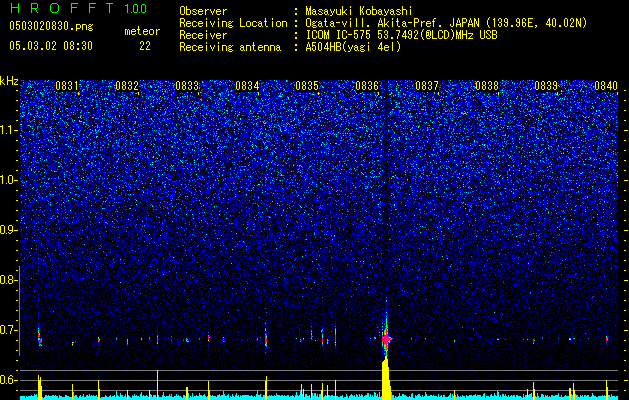Click the 0836 time marker

click(367, 86)
